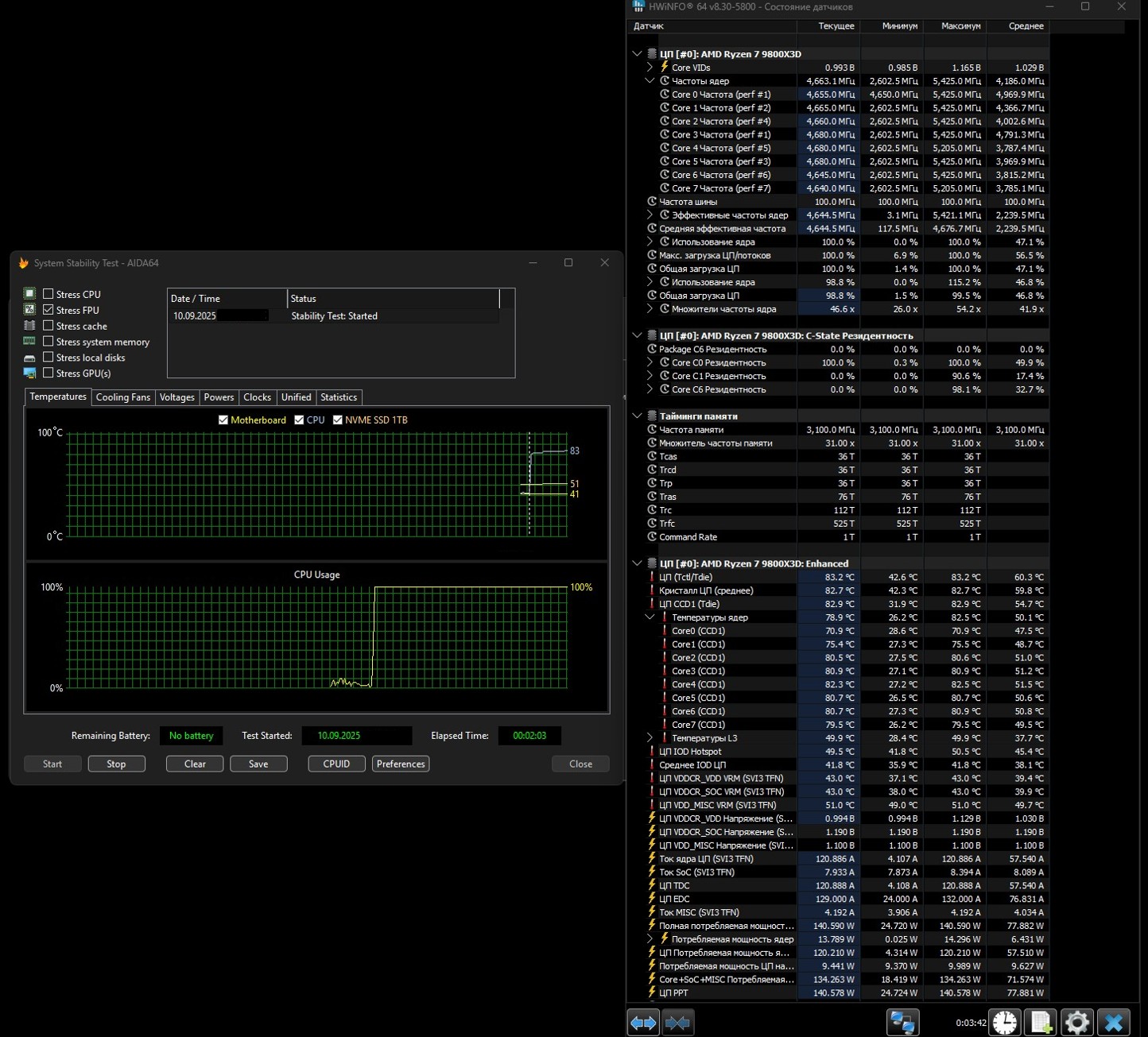The height and width of the screenshot is (1037, 1148).
Task: Click the Close button in AIDA64
Action: tap(580, 764)
